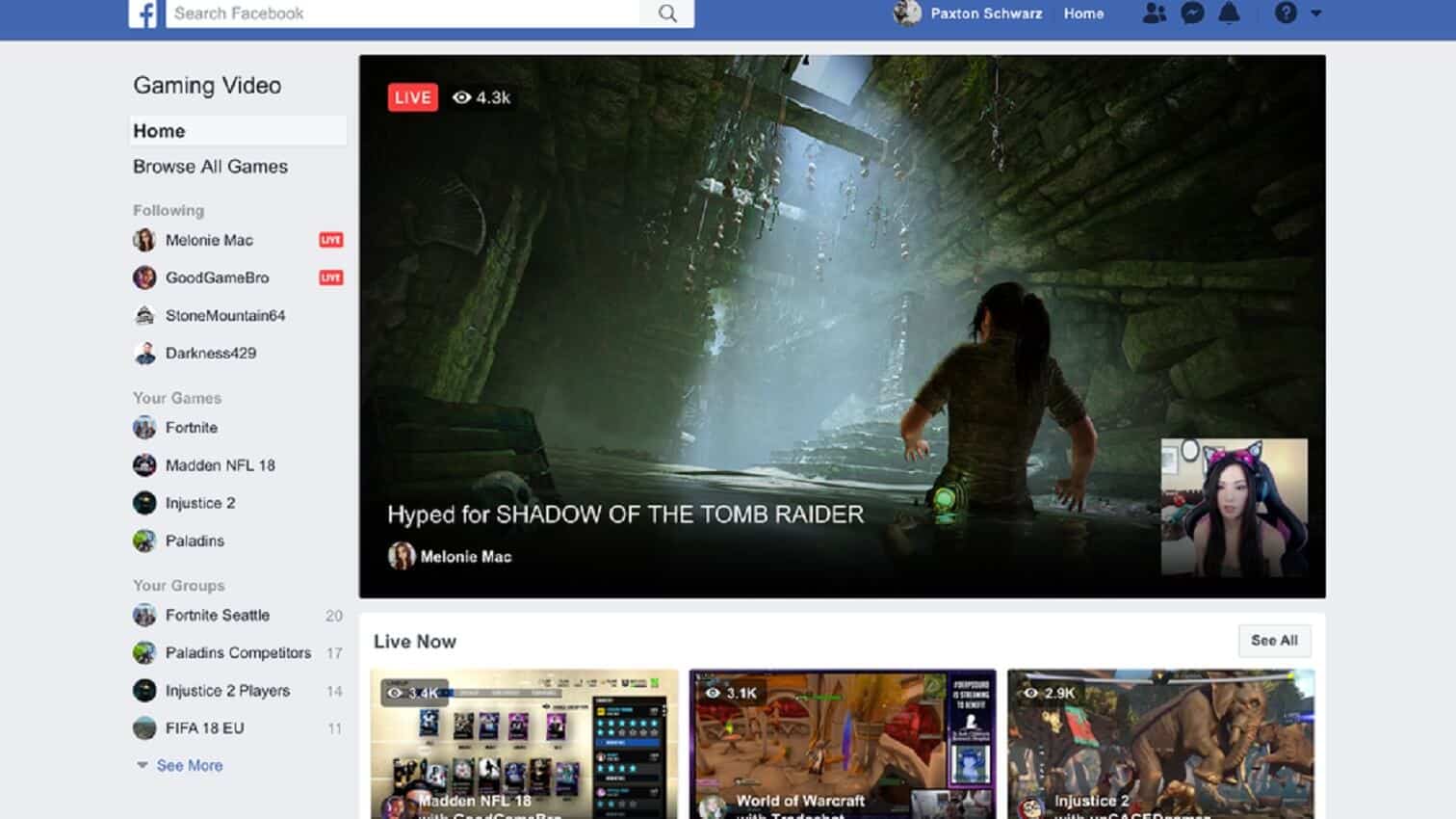This screenshot has height=819, width=1456.
Task: Open Madden NFL 18 under Your Games
Action: pyautogui.click(x=221, y=465)
